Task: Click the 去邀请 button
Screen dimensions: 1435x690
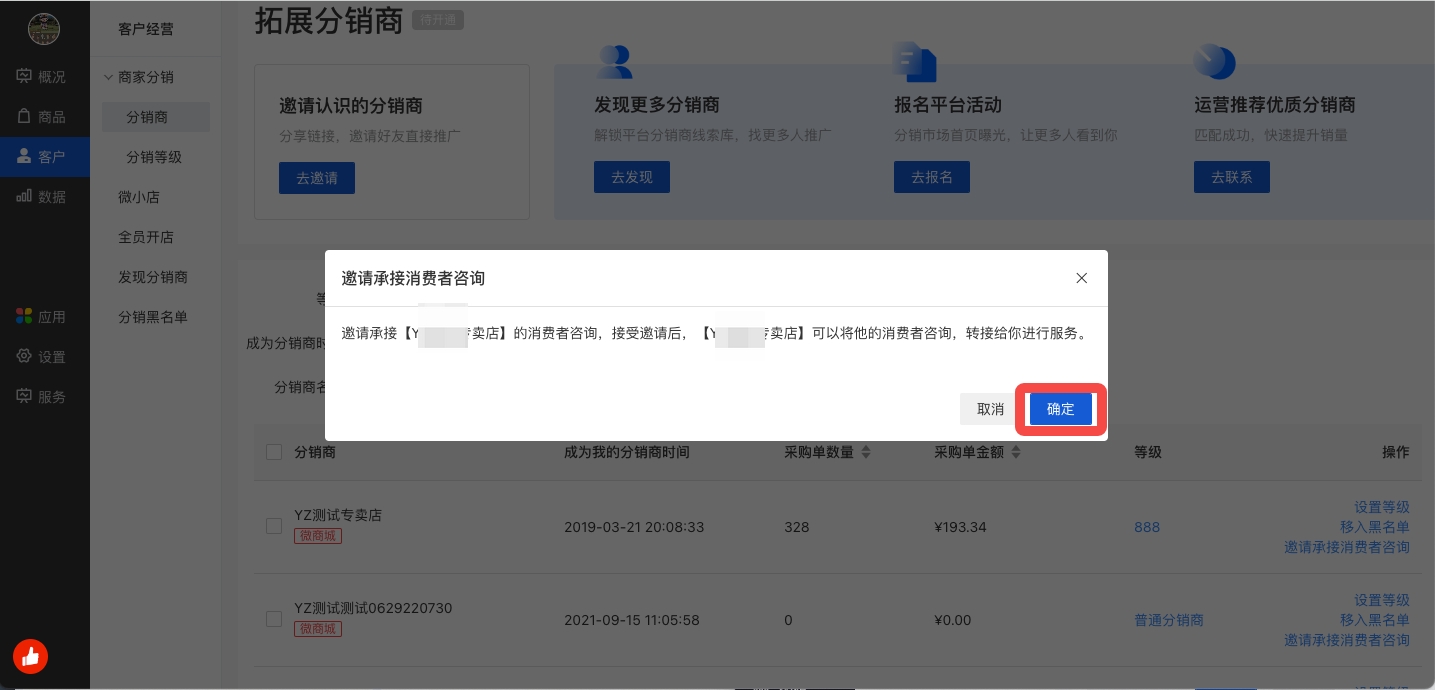Action: coord(317,178)
